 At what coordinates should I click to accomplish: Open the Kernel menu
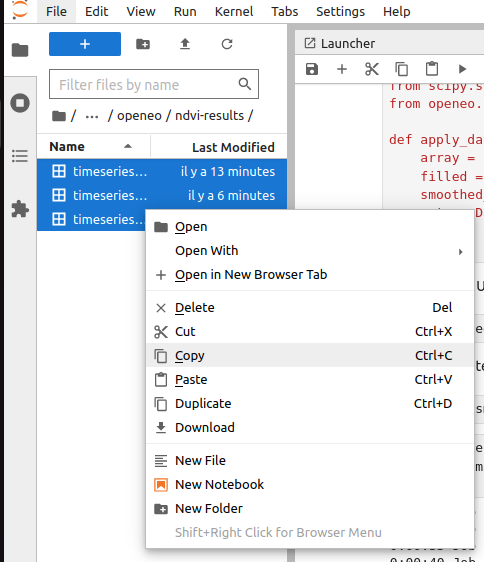click(x=234, y=11)
